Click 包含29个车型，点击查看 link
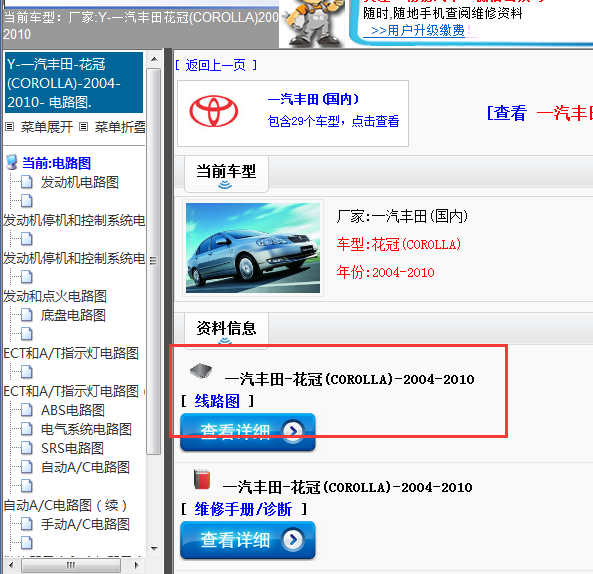This screenshot has height=574, width=593. click(333, 121)
